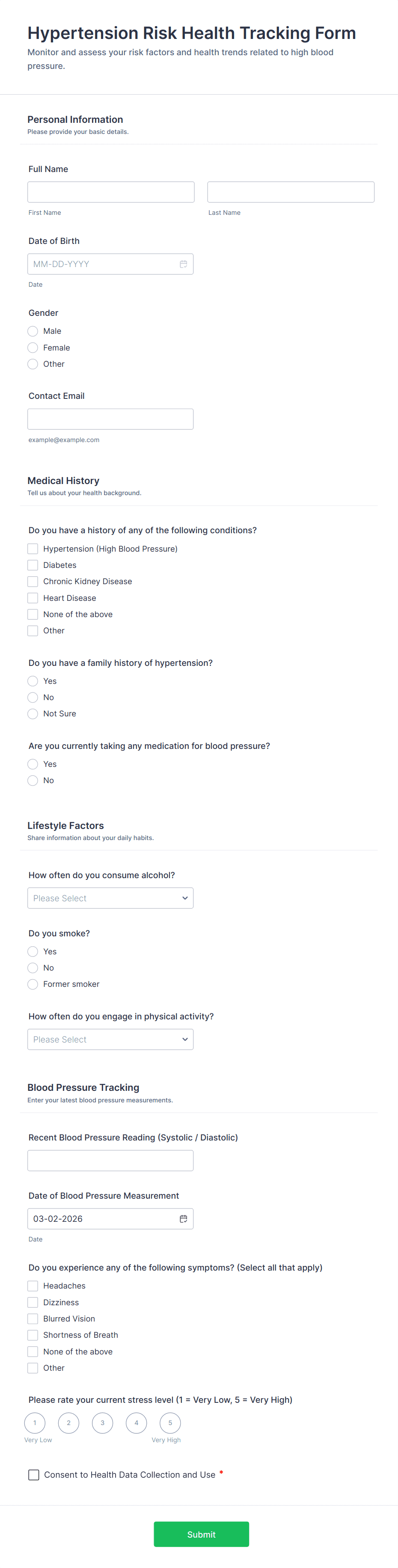The image size is (398, 1568).
Task: Check the Chronic Kidney Disease checkbox
Action: pyautogui.click(x=33, y=581)
